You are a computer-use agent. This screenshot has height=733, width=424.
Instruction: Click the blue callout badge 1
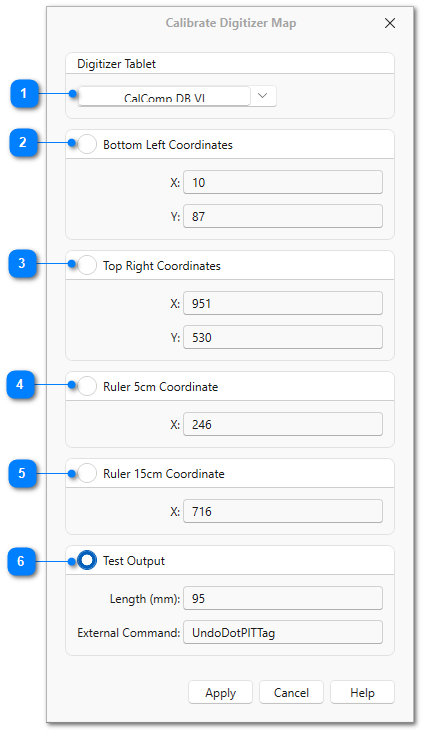pos(24,93)
